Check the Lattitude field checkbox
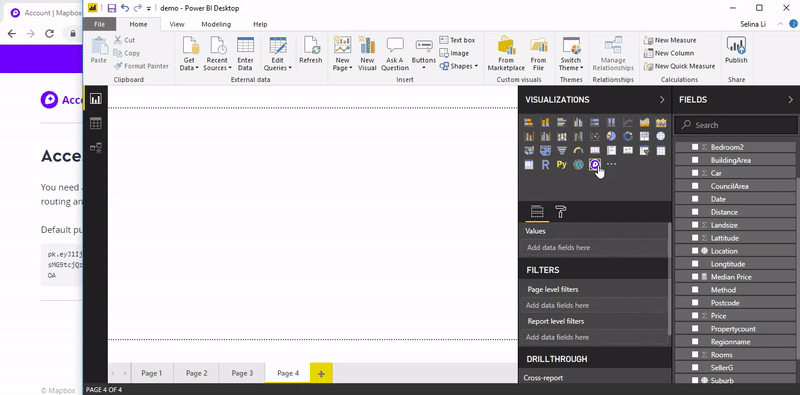 coord(695,238)
